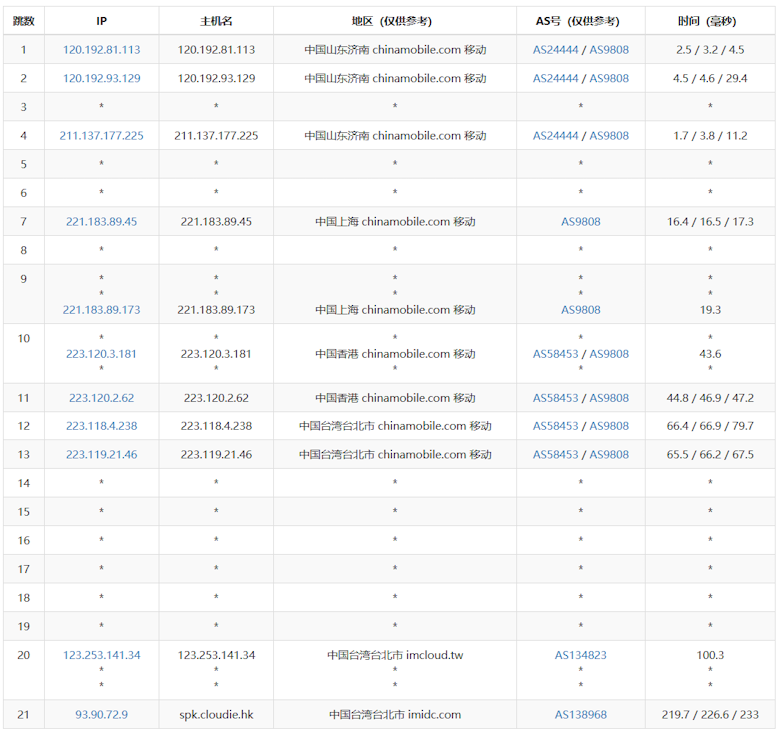Click hop number 20
This screenshot has height=734, width=780.
(x=23, y=655)
